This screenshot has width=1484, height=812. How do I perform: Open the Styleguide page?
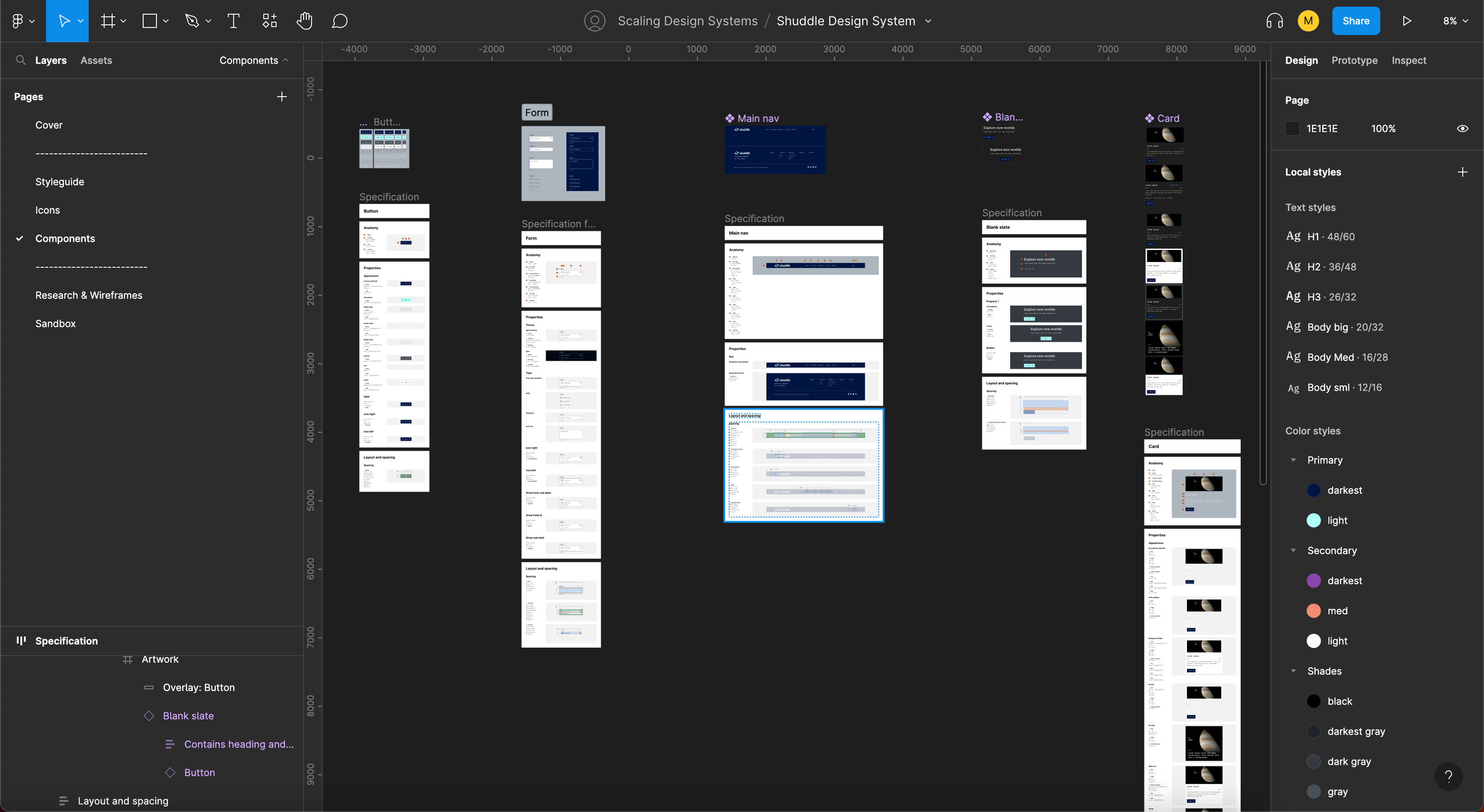point(60,182)
